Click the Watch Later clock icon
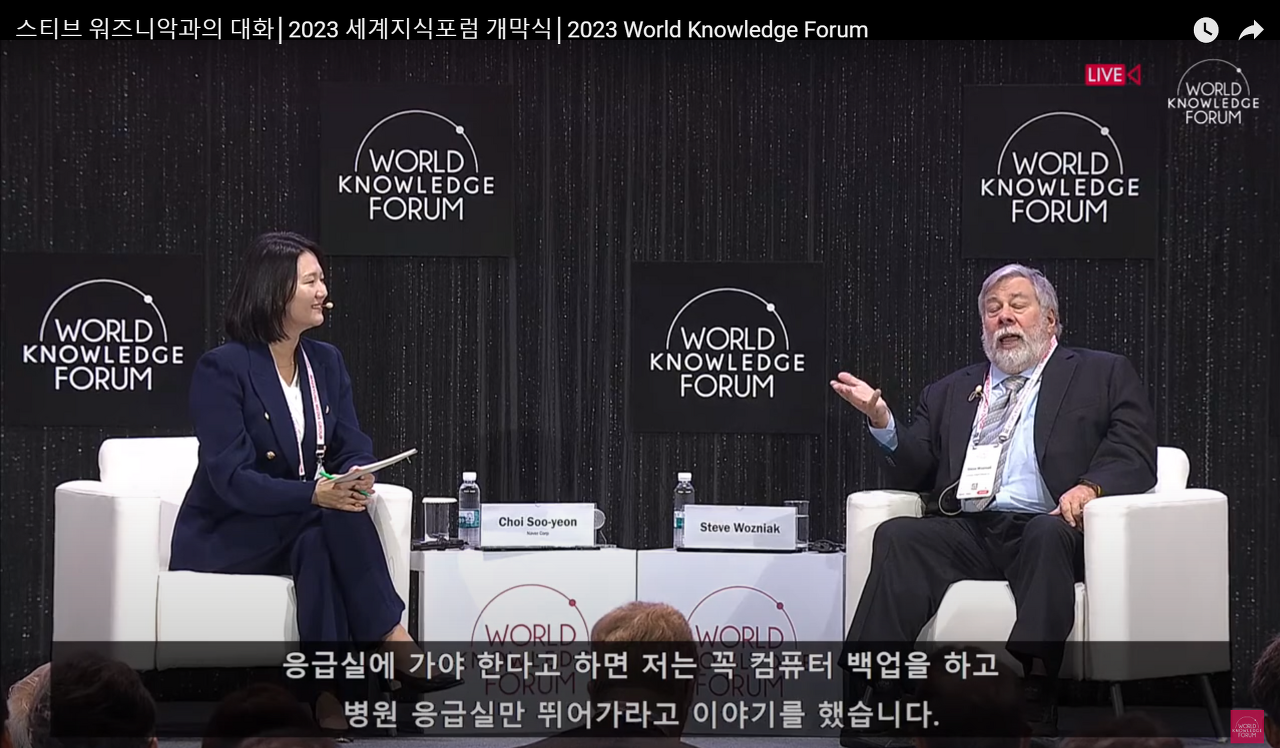Image resolution: width=1280 pixels, height=748 pixels. coord(1206,30)
